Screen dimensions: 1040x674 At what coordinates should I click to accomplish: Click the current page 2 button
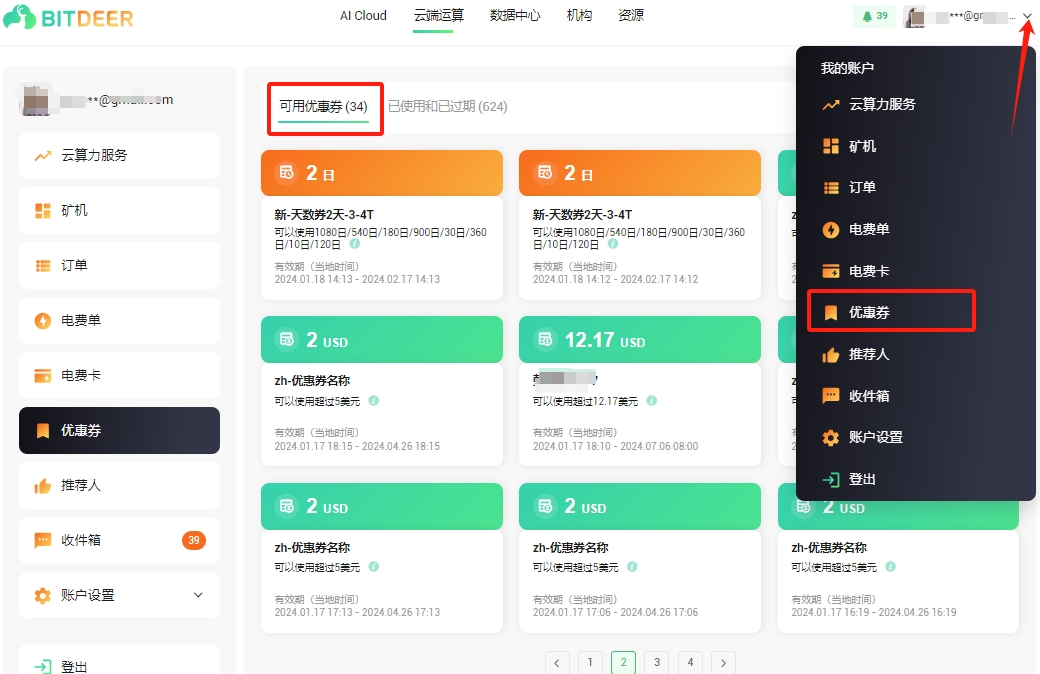[x=623, y=663]
